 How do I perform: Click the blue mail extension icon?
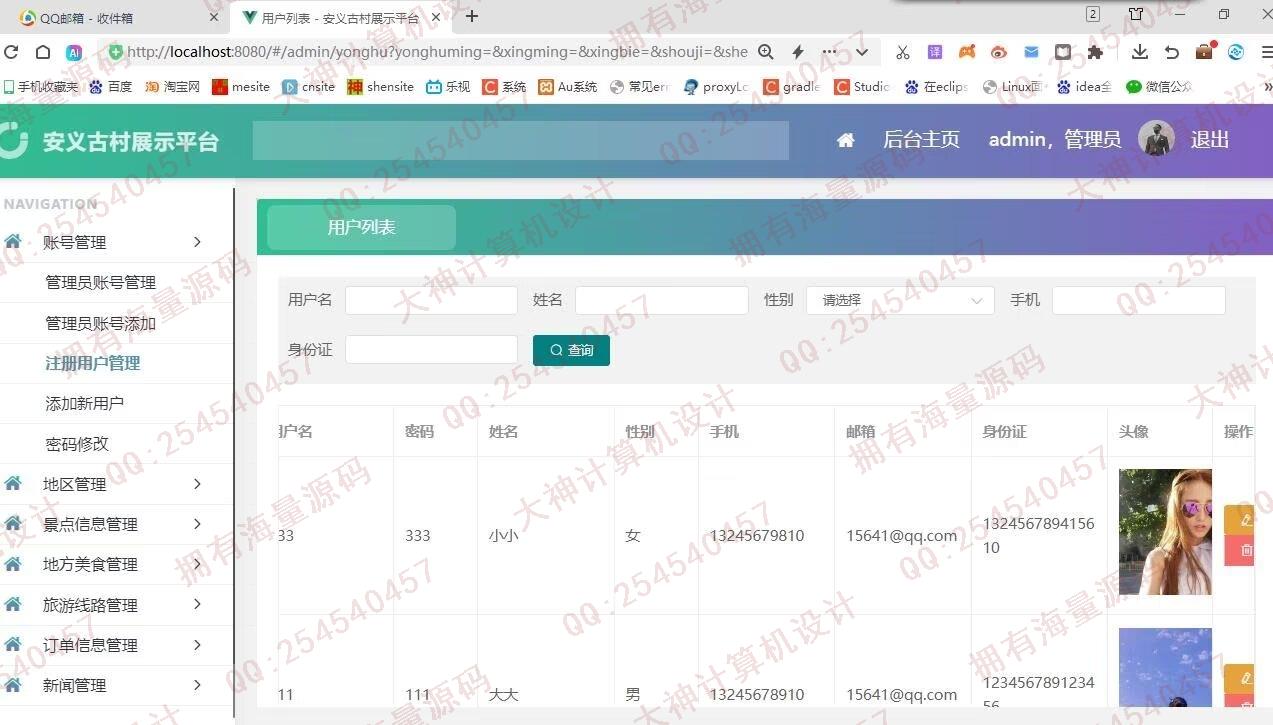[x=1031, y=52]
